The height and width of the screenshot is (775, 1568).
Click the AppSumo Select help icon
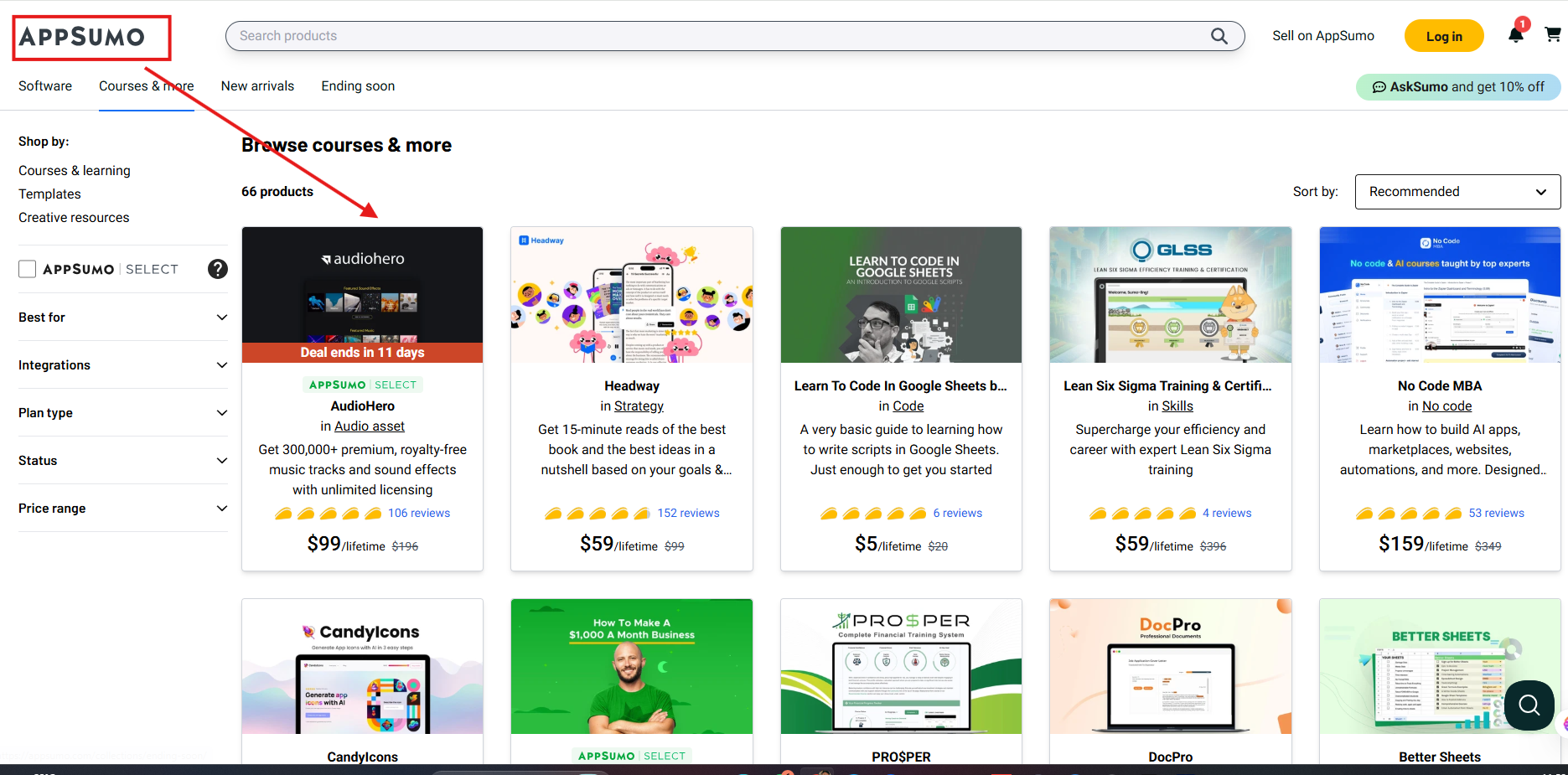[x=218, y=269]
